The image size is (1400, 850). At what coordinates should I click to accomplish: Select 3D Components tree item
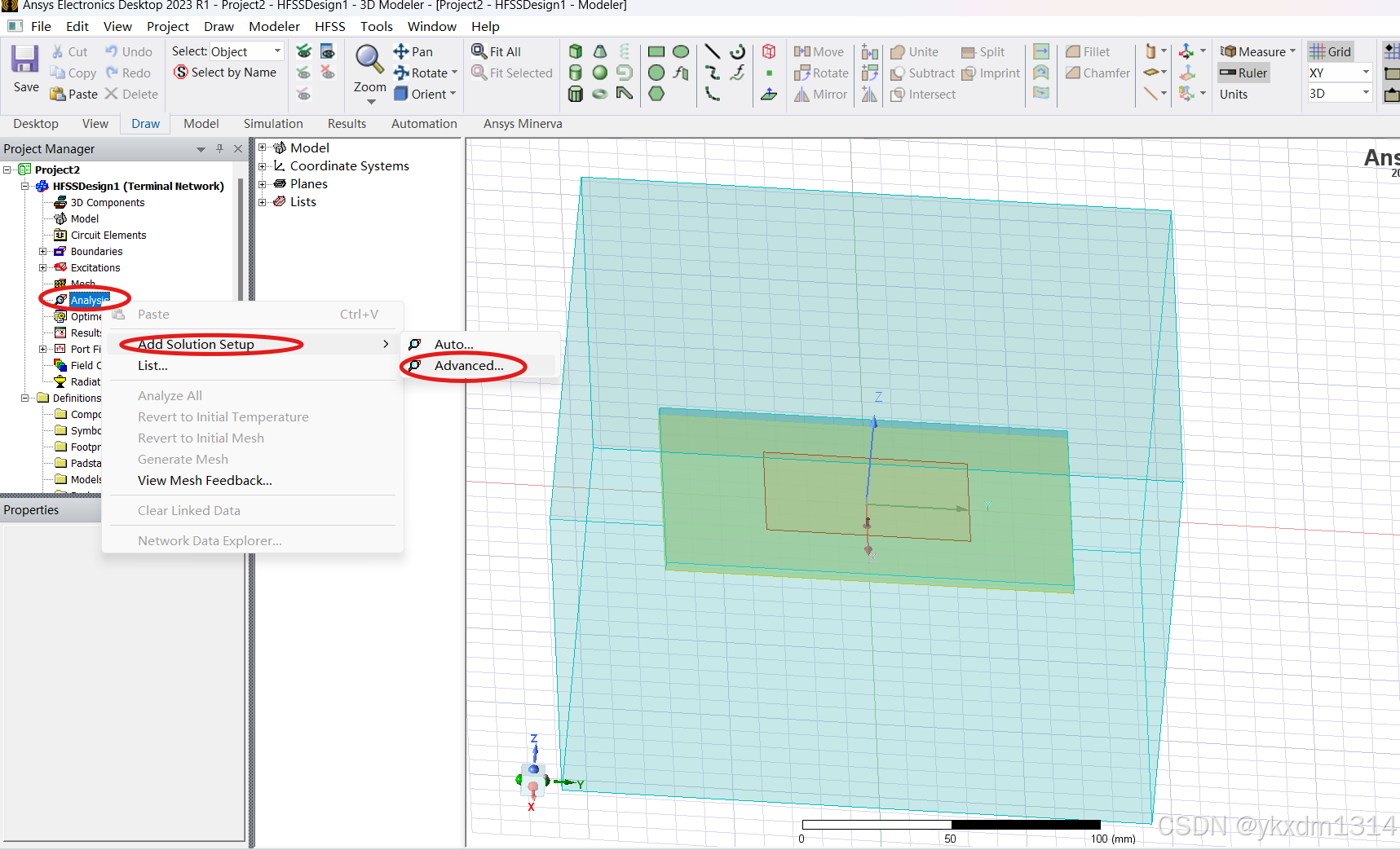[108, 202]
